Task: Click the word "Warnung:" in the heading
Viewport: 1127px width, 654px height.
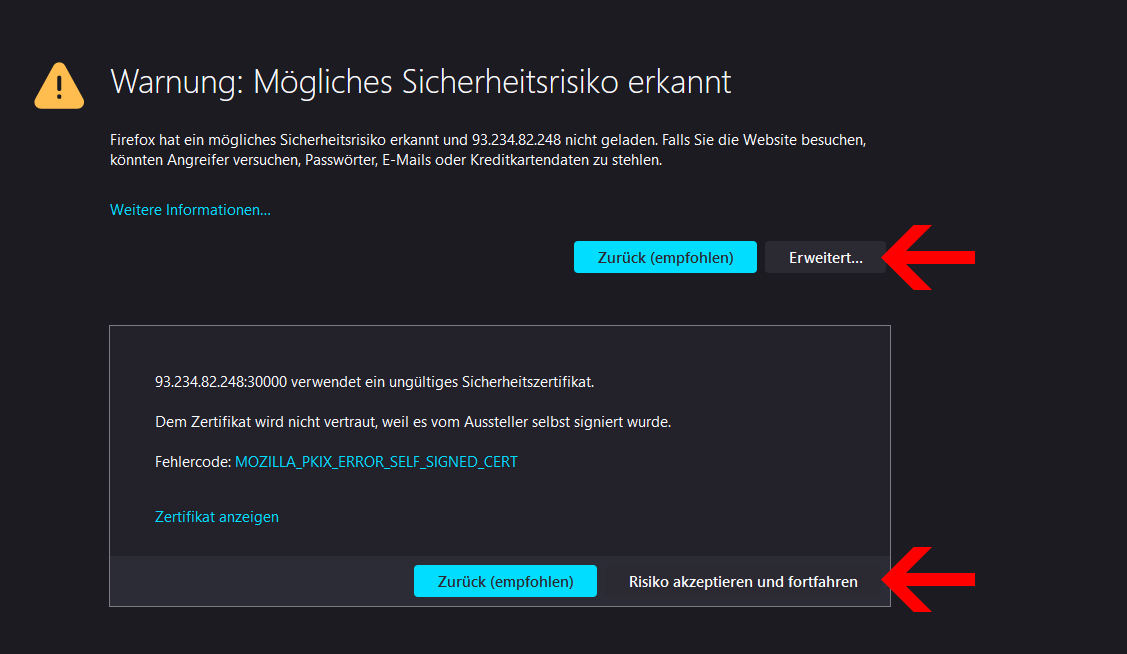Action: tap(176, 82)
